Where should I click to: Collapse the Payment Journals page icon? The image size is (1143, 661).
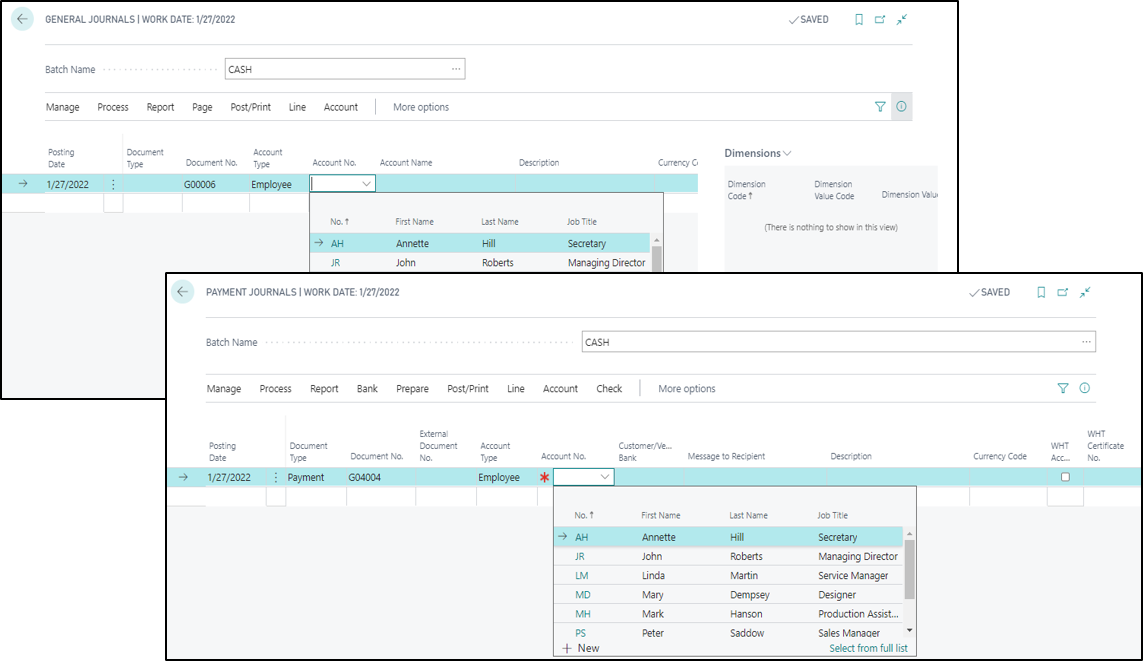tap(1085, 292)
